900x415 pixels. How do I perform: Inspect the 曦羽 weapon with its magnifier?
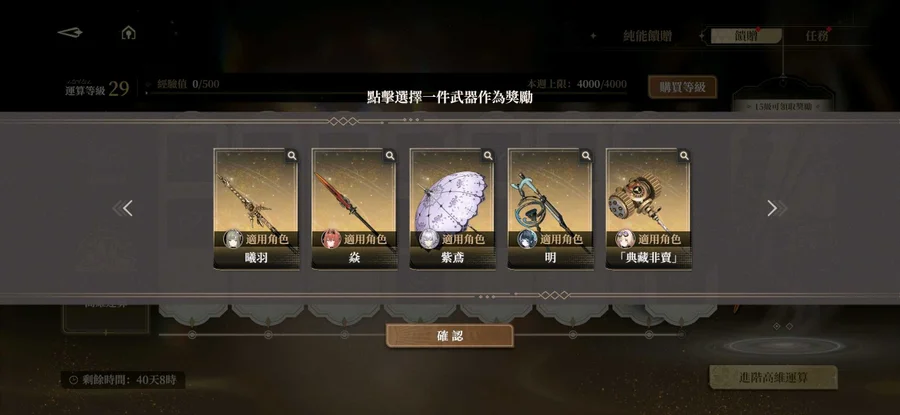pyautogui.click(x=292, y=156)
